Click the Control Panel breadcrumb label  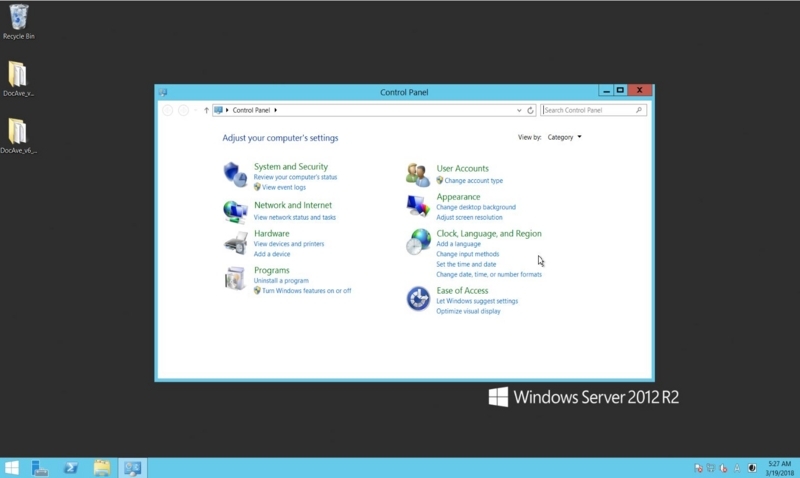click(251, 110)
